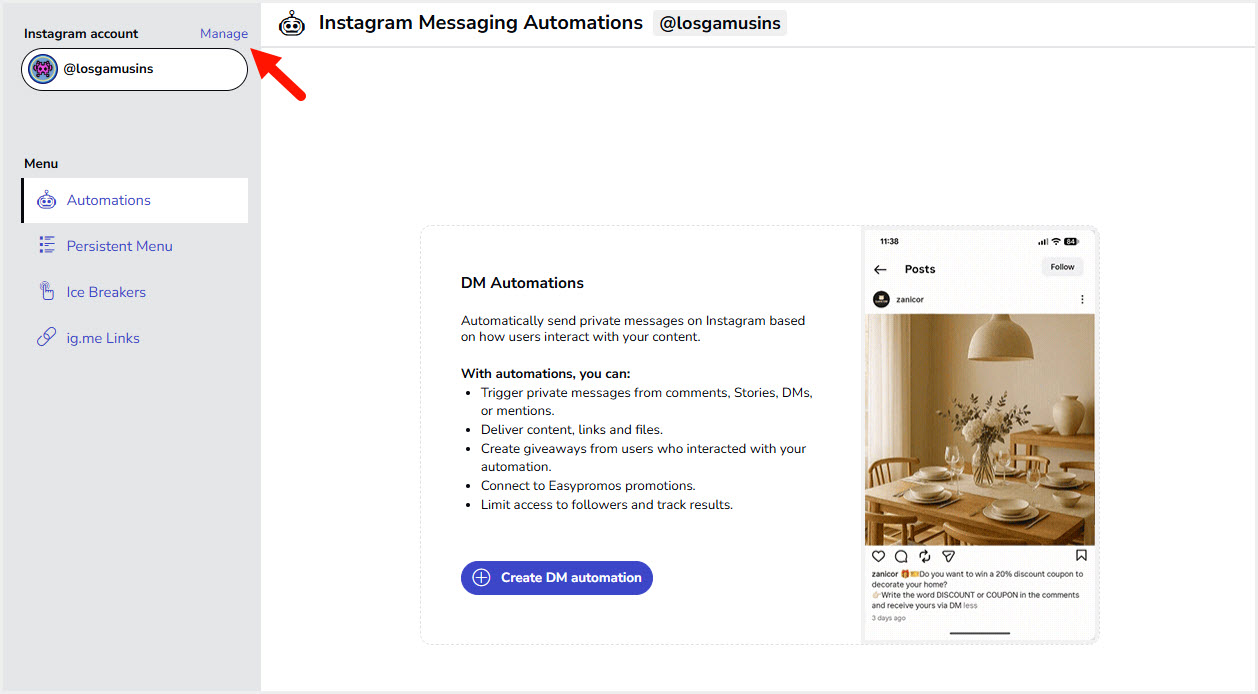Tap the repost arrows icon under the post
Viewport: 1258px width, 694px height.
pos(925,556)
